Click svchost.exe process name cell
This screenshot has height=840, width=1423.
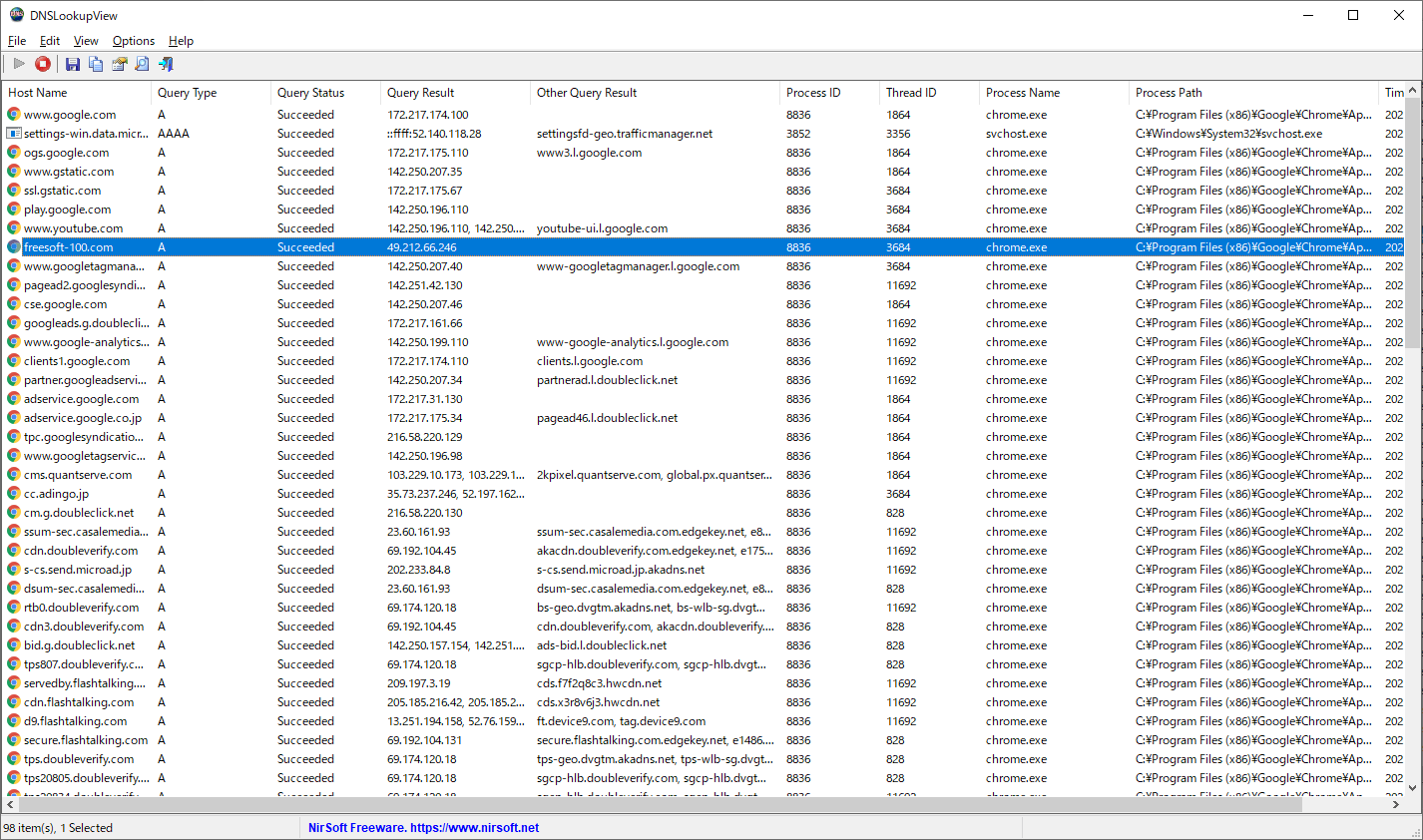tap(1017, 134)
